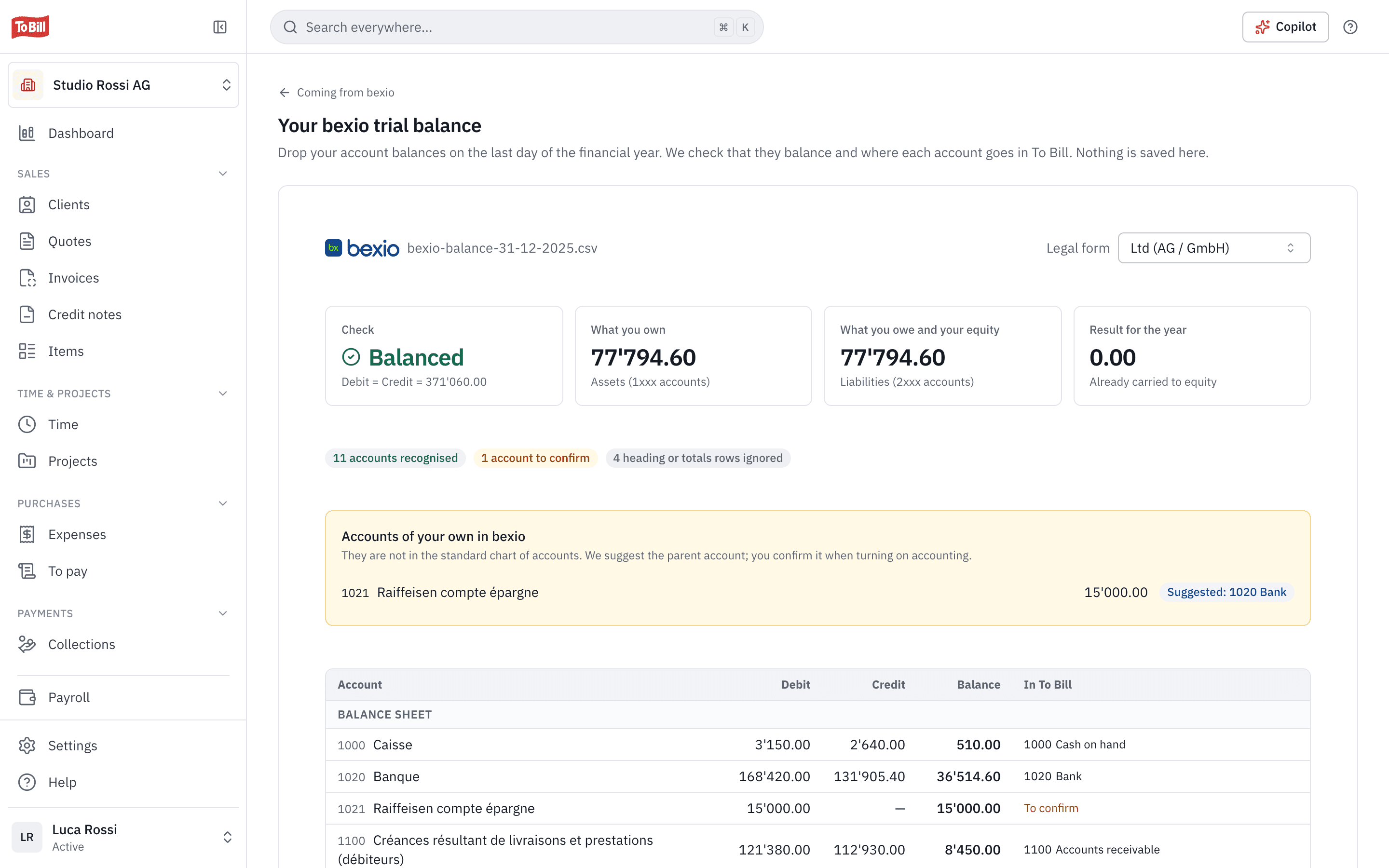Collapse the Sales section chevron

point(223,174)
